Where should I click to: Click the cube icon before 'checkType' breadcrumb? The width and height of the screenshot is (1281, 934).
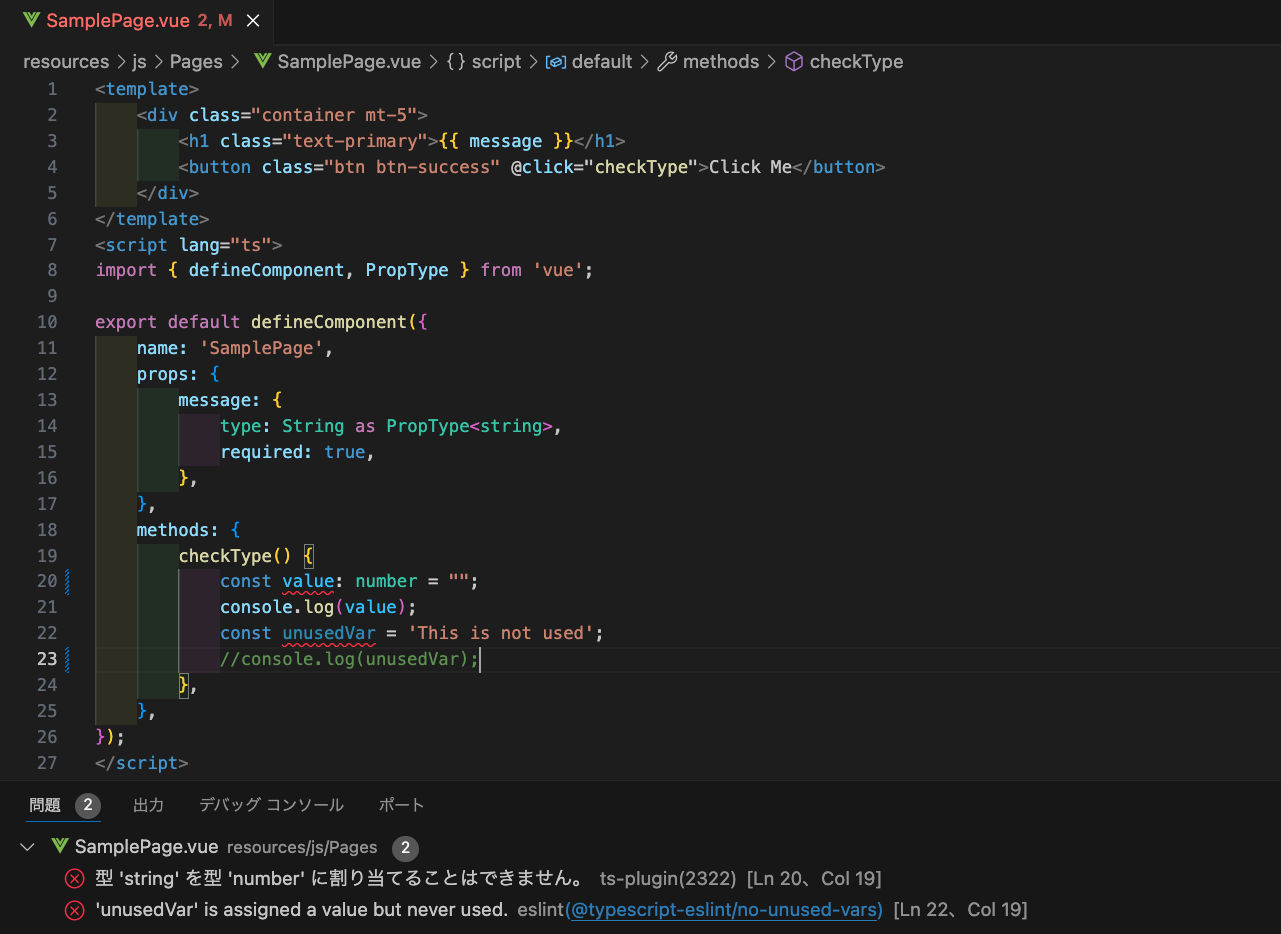tap(794, 62)
